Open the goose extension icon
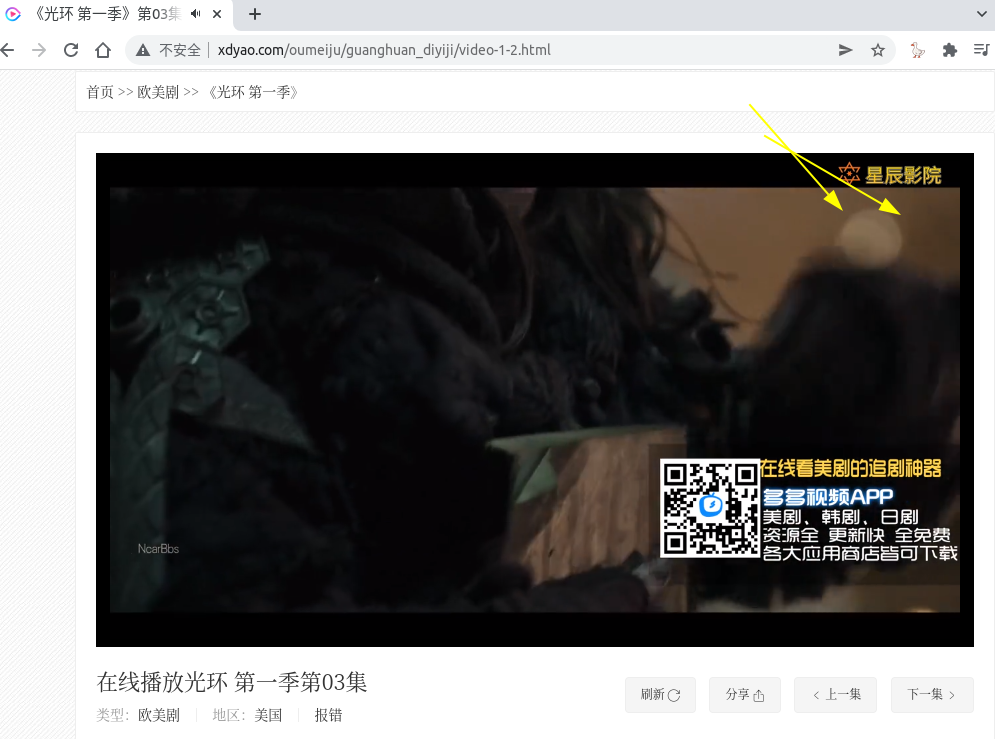This screenshot has width=995, height=739. [917, 49]
